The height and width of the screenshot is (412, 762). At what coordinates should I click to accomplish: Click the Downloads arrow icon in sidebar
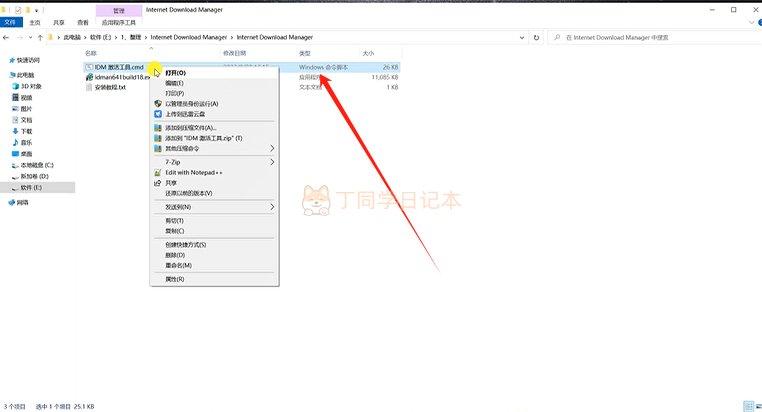[16, 131]
